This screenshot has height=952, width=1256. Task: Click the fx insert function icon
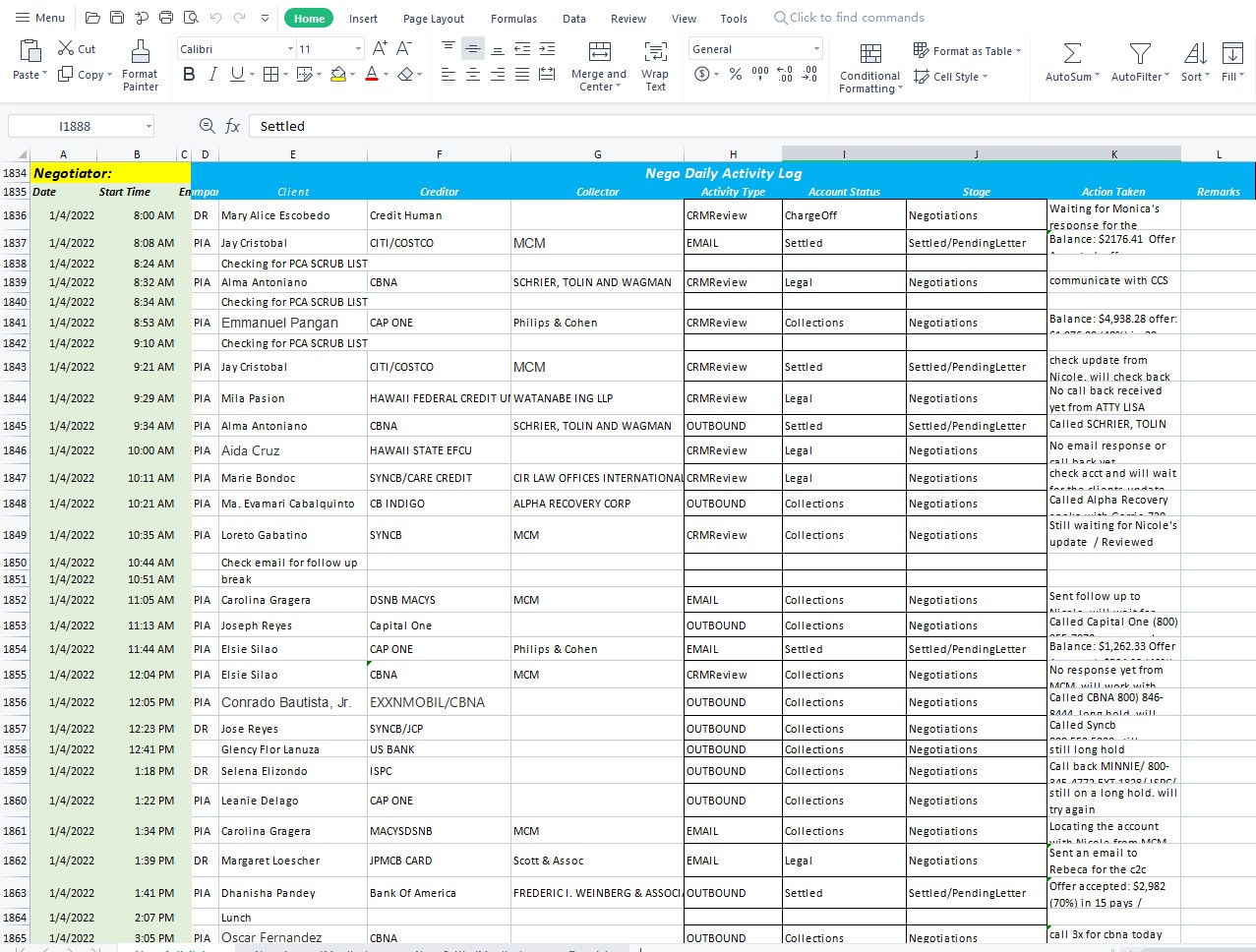(x=233, y=126)
